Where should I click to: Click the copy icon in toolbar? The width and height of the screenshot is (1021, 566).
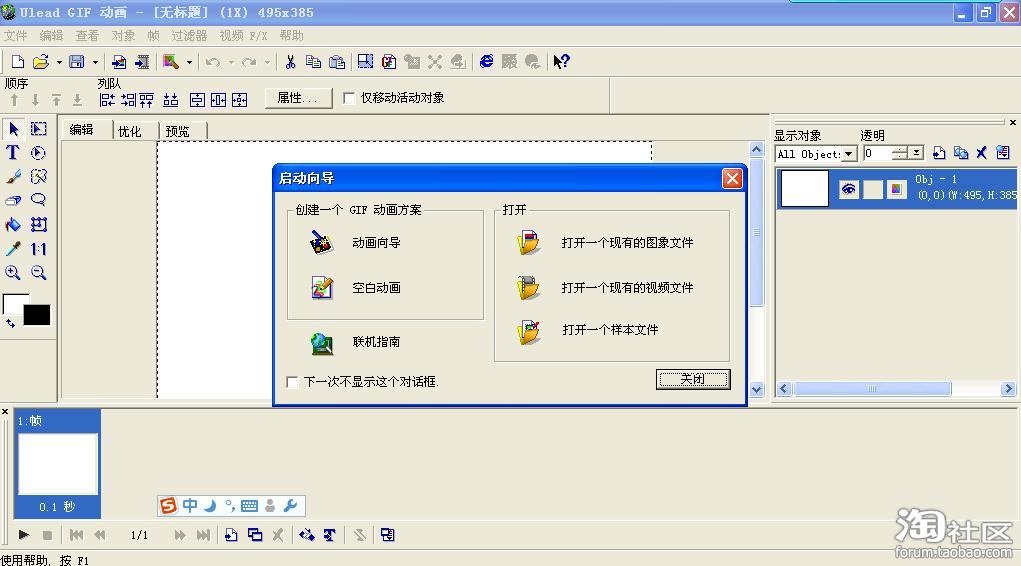[x=313, y=62]
